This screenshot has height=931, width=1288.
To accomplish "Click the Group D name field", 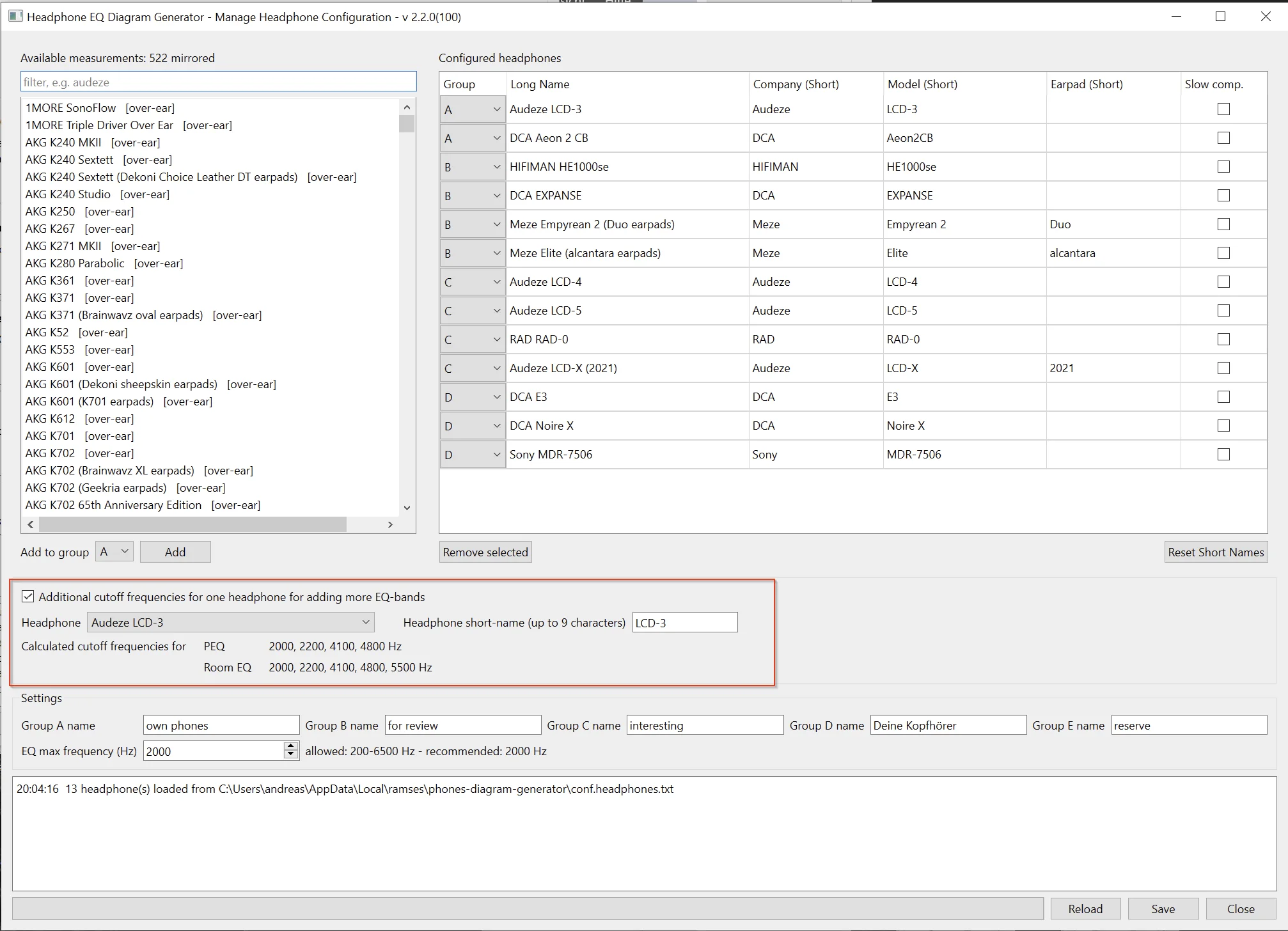I will tap(948, 725).
